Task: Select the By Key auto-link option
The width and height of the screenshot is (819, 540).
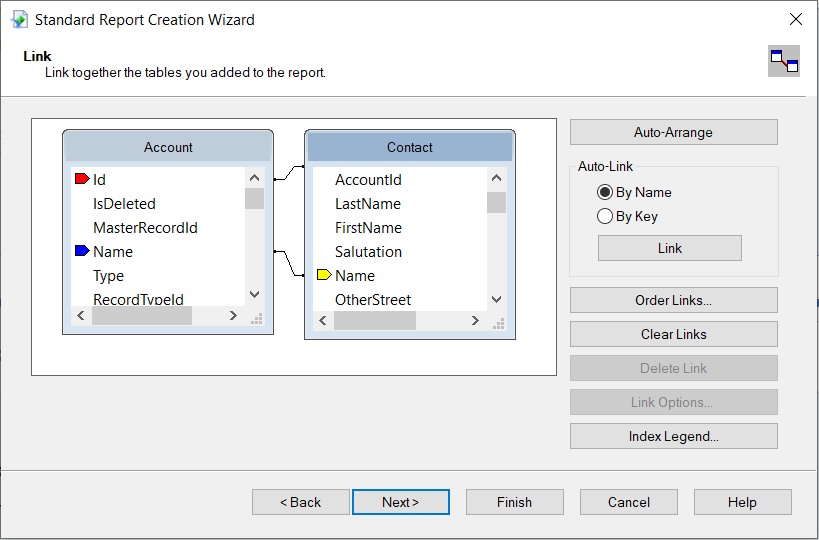Action: point(604,216)
